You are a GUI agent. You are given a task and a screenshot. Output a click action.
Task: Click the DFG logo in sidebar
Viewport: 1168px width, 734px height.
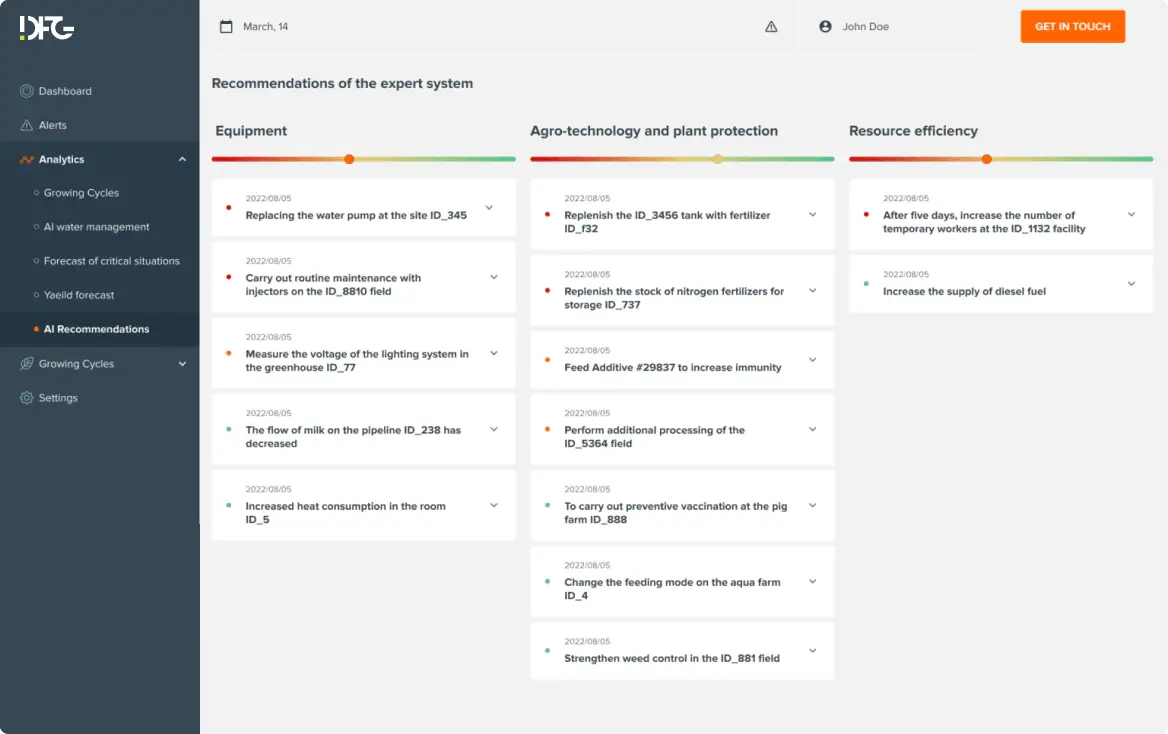coord(46,28)
